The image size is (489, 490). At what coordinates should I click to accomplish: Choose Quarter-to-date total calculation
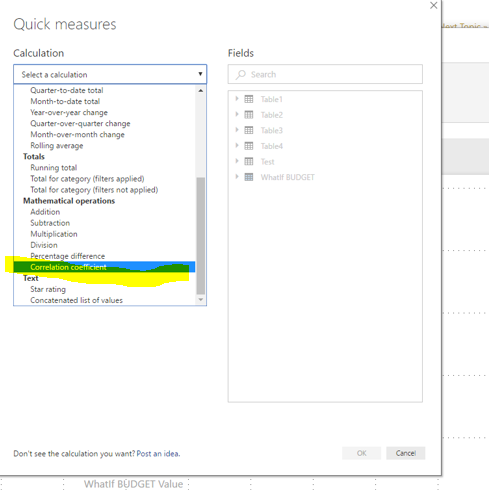[x=67, y=90]
